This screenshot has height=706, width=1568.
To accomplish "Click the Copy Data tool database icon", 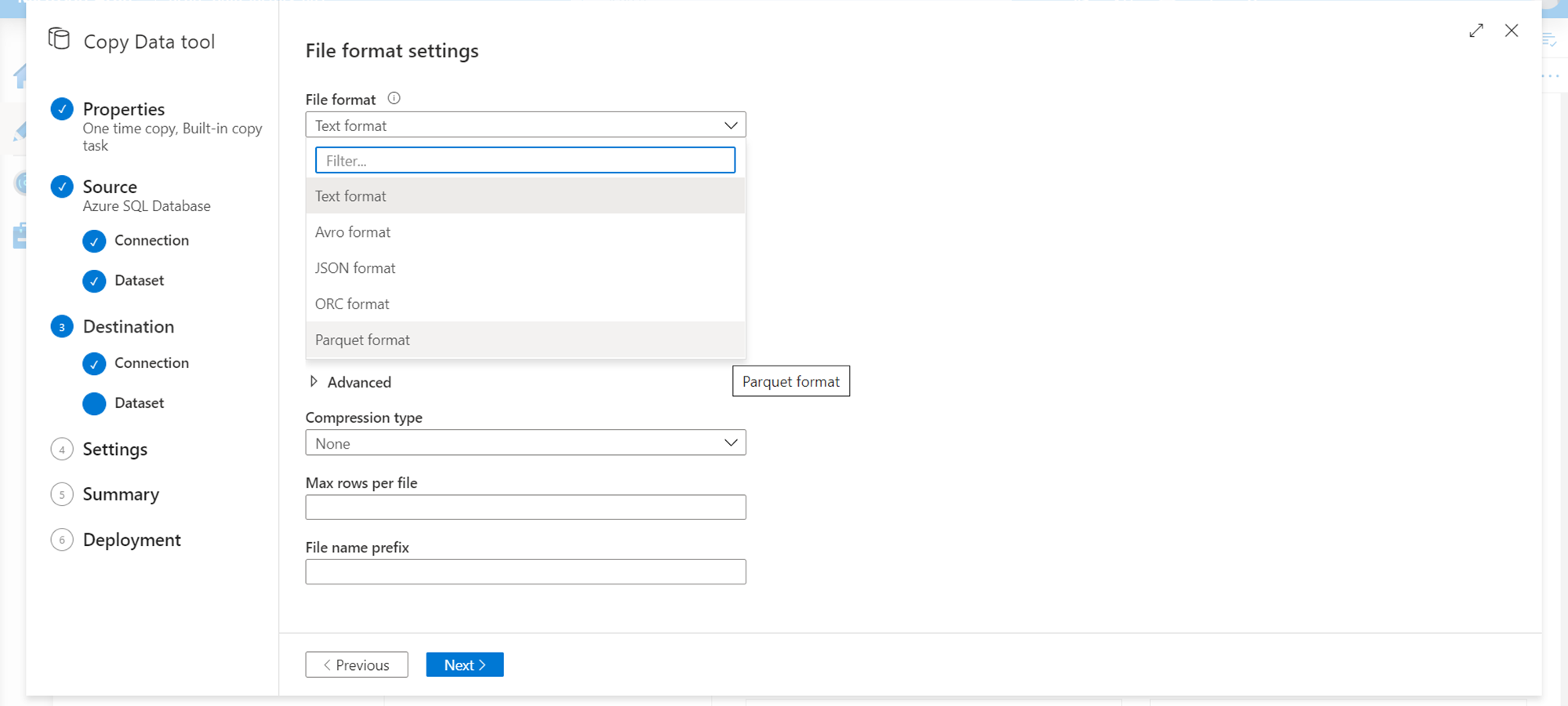I will point(59,38).
